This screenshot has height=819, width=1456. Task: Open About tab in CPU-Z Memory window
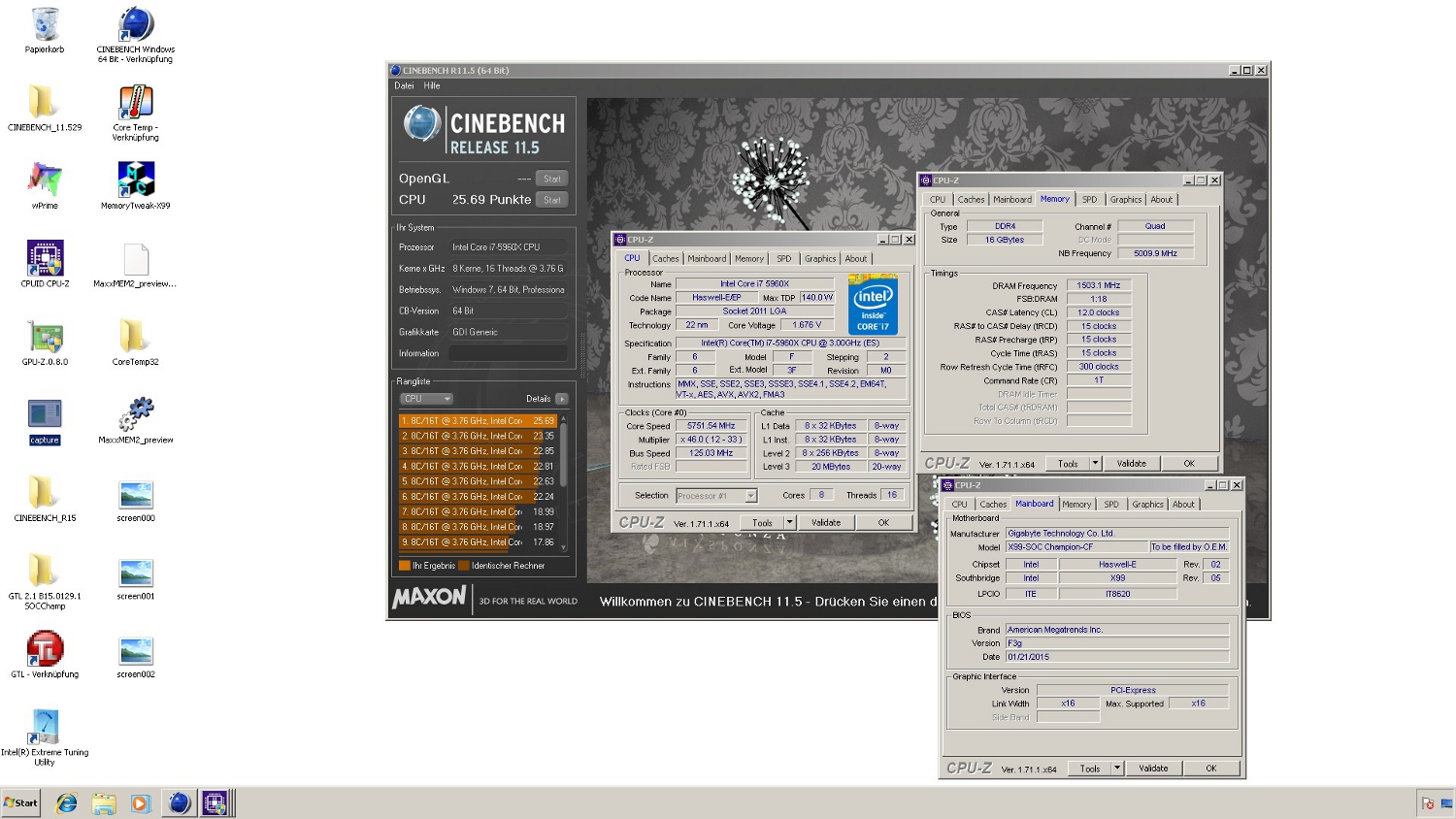click(x=1162, y=200)
